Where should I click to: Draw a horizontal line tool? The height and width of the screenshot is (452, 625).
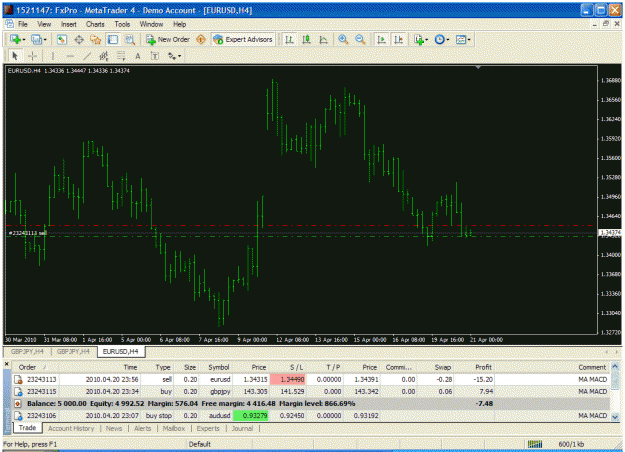[70, 56]
